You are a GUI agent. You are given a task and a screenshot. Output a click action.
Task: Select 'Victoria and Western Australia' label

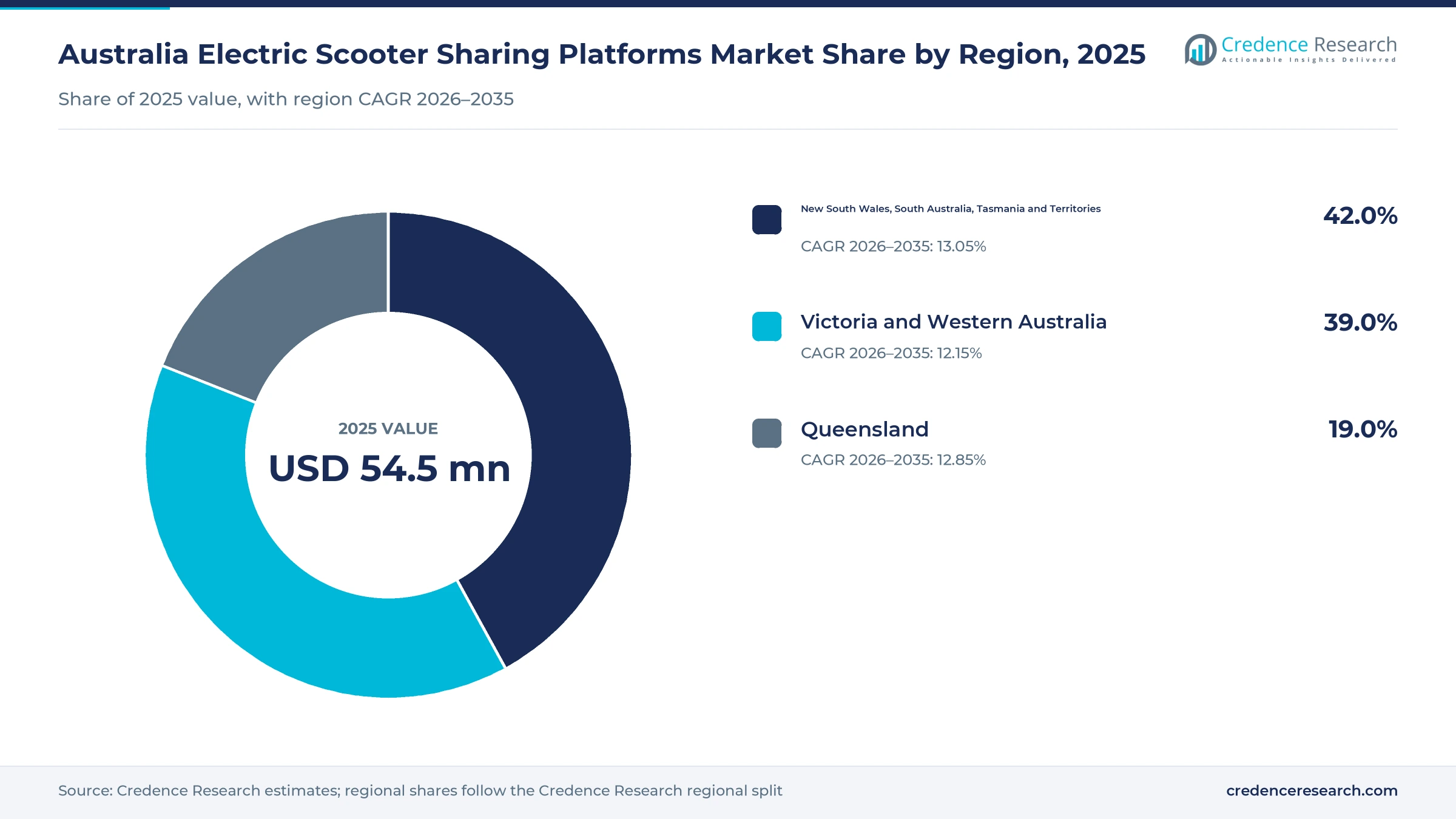[x=954, y=322]
